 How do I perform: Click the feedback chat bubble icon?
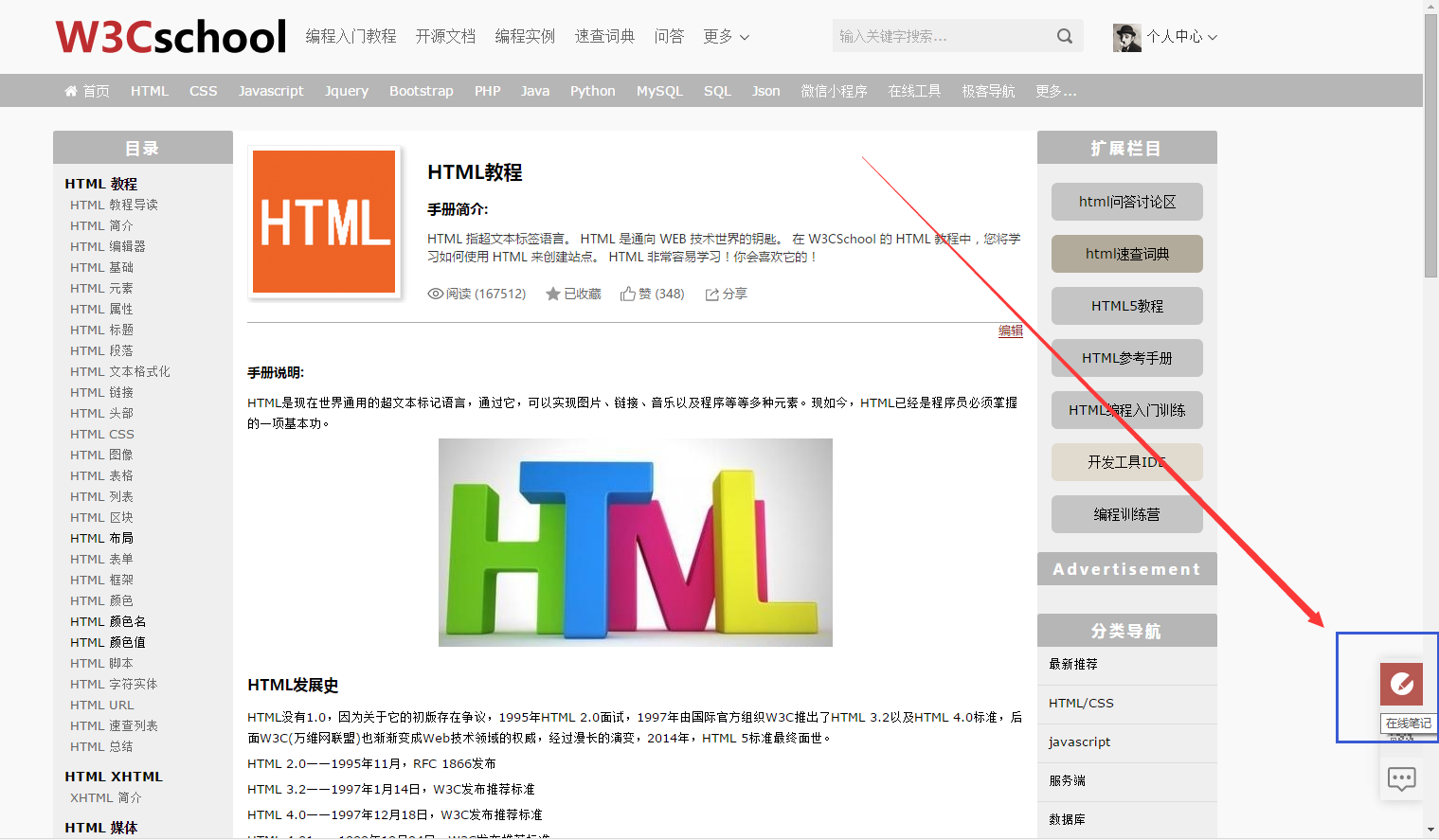[x=1401, y=778]
